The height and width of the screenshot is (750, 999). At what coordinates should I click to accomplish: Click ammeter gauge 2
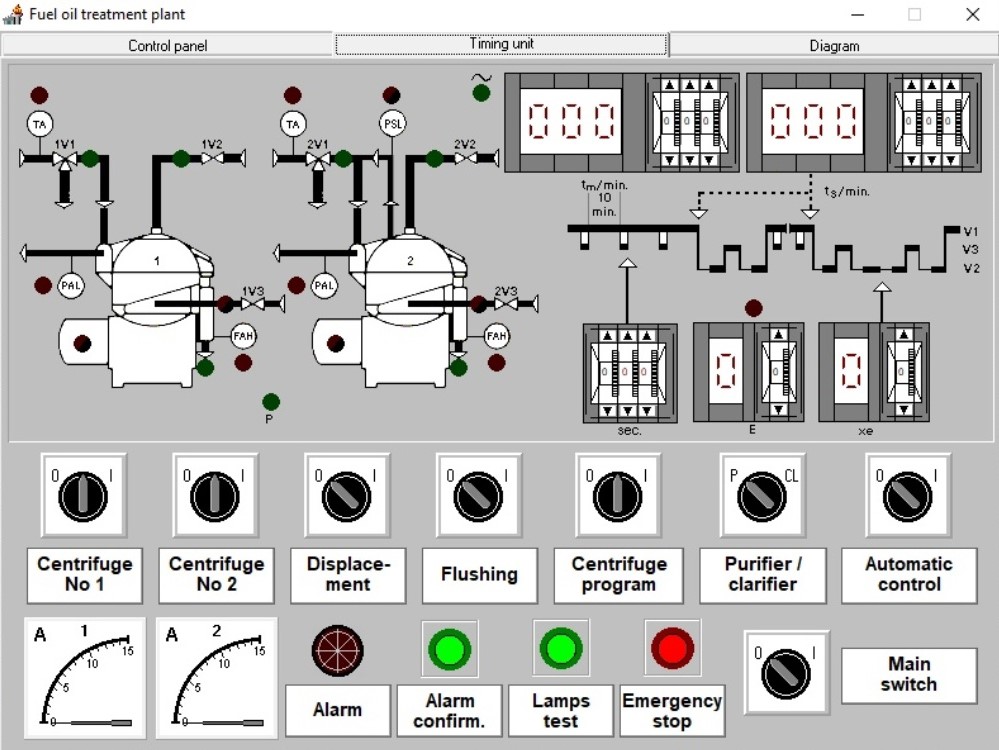pos(217,678)
